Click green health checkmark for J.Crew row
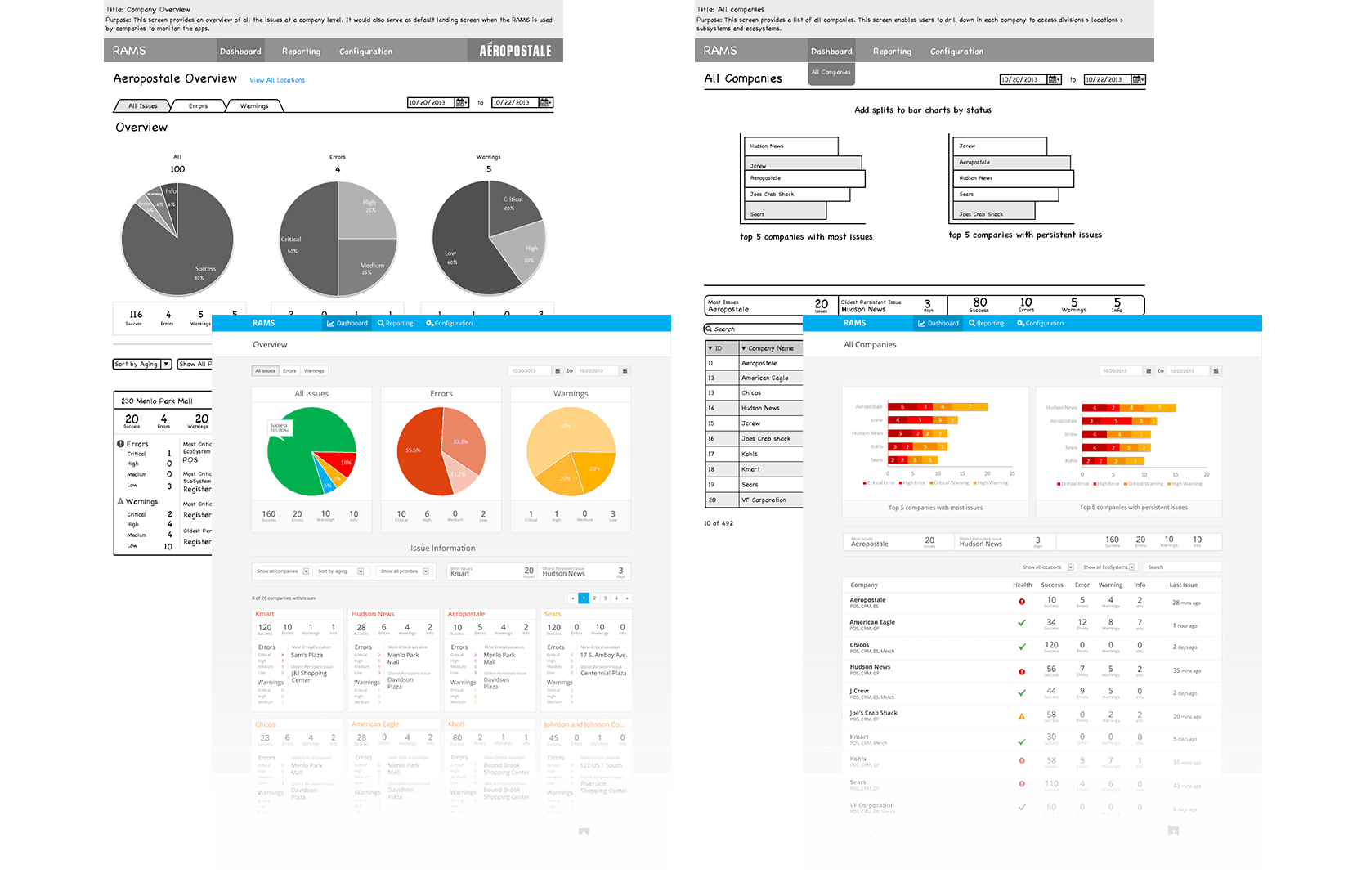Viewport: 1366px width, 896px height. 1022,692
